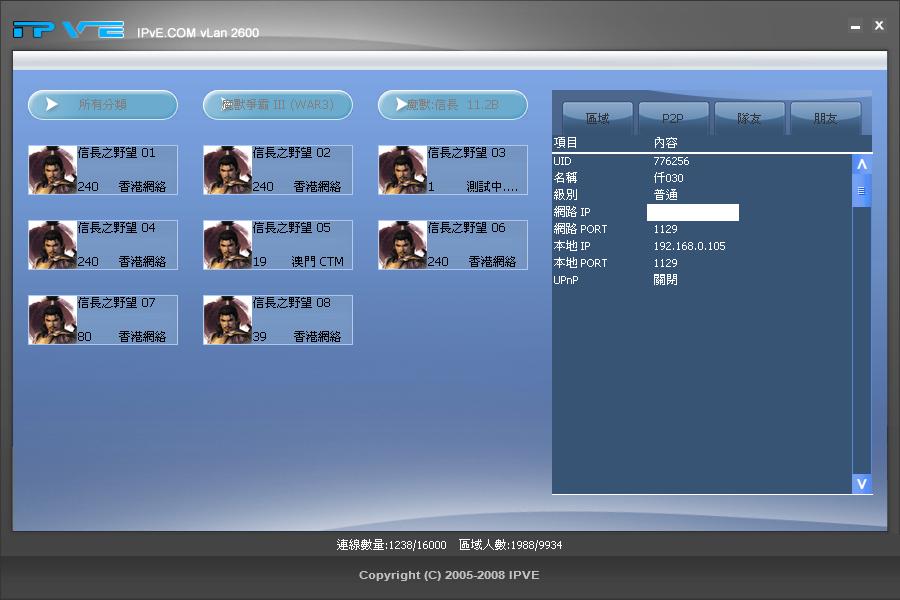The height and width of the screenshot is (600, 900).
Task: Select room title 信長之野望 04
Action: point(117,228)
